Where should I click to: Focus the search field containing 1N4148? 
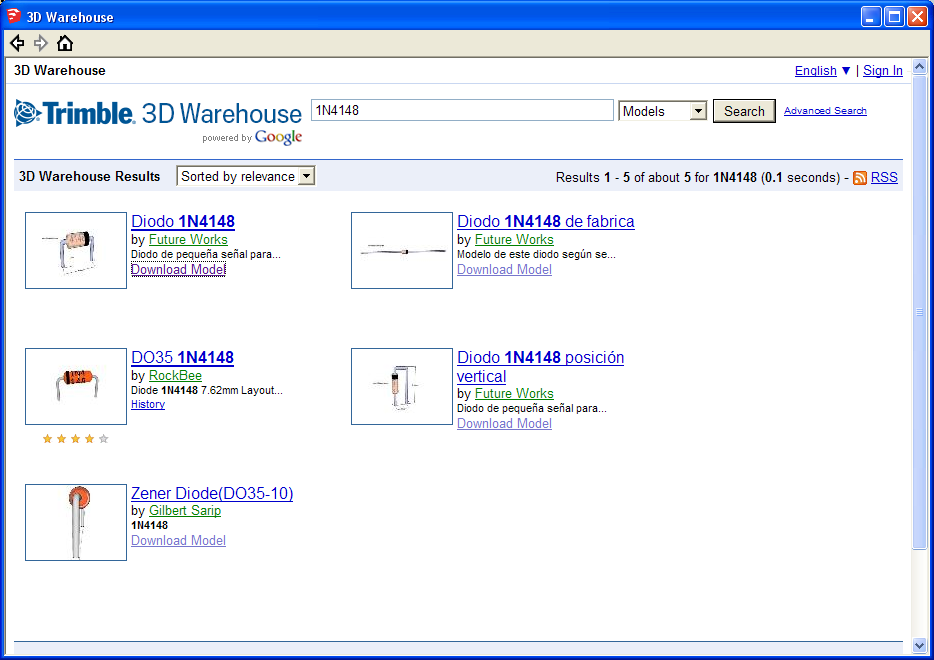[x=462, y=110]
